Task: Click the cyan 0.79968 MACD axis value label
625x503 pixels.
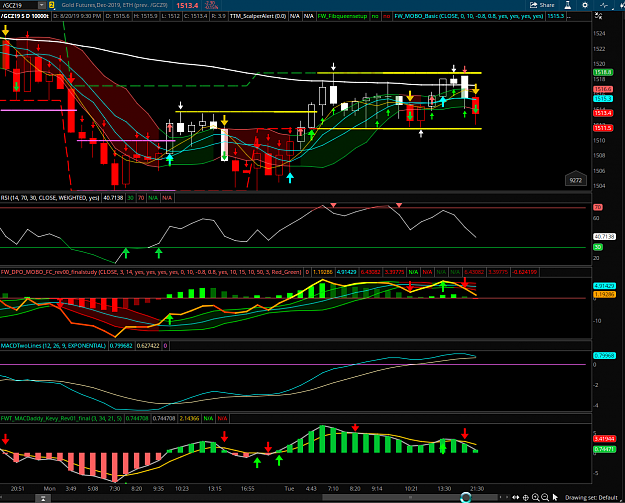Action: click(605, 356)
